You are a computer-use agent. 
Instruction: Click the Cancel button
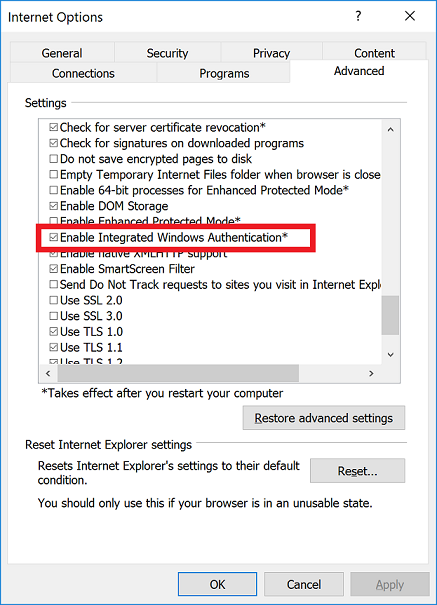tap(304, 584)
